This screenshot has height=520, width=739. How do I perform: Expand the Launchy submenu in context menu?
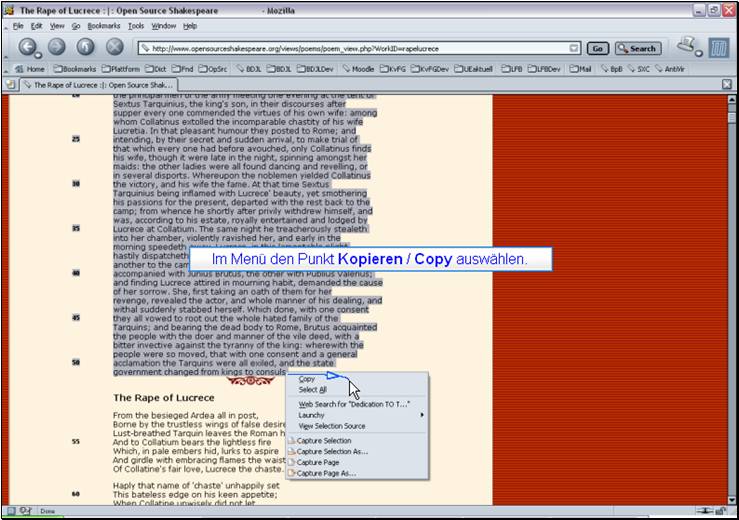point(355,415)
